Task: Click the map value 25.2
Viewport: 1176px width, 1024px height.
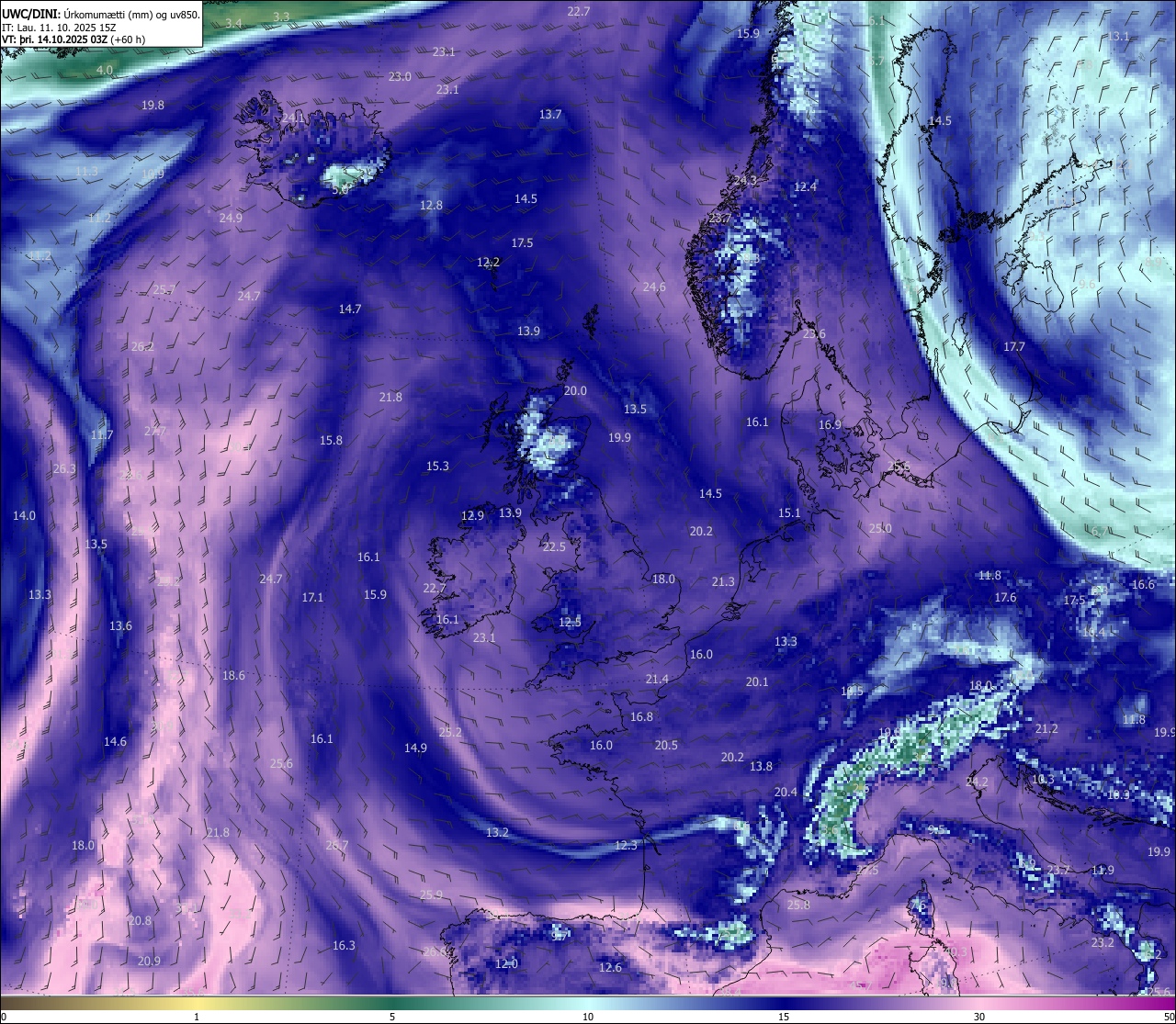Action: (x=450, y=732)
